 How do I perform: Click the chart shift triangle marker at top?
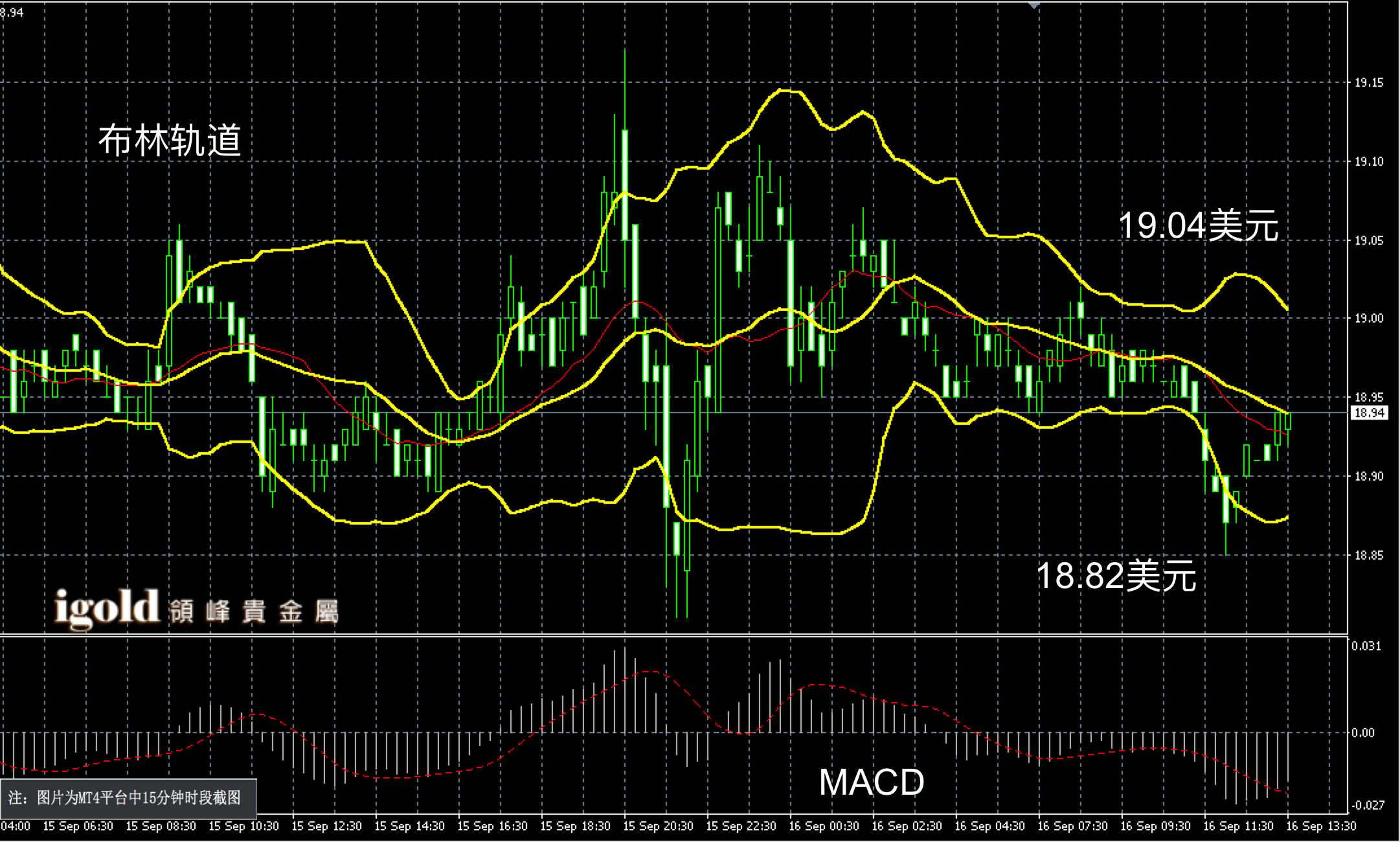point(1034,5)
